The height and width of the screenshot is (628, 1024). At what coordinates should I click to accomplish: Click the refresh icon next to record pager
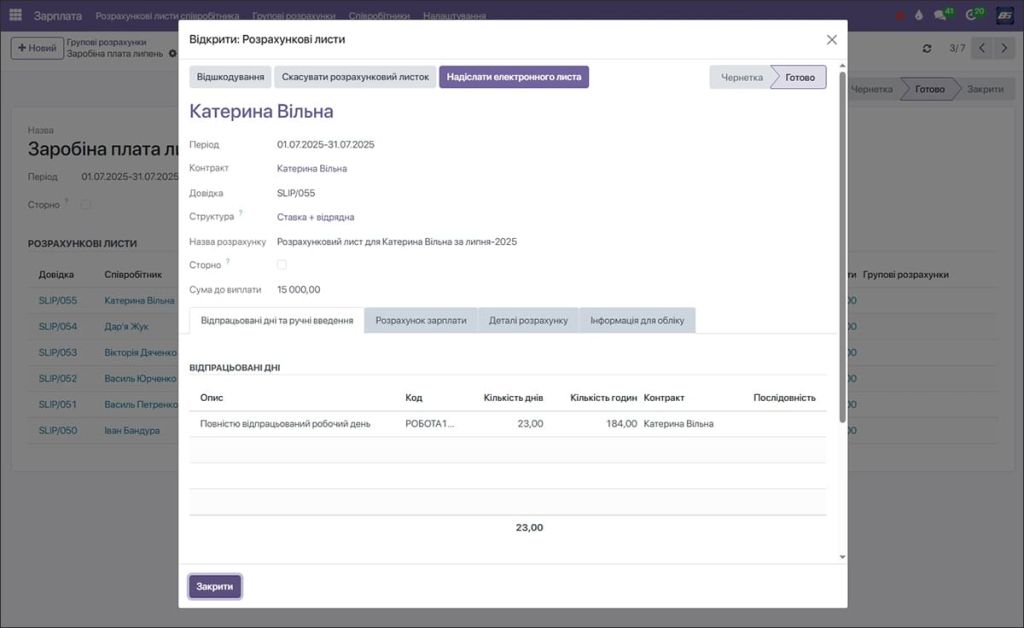[929, 46]
